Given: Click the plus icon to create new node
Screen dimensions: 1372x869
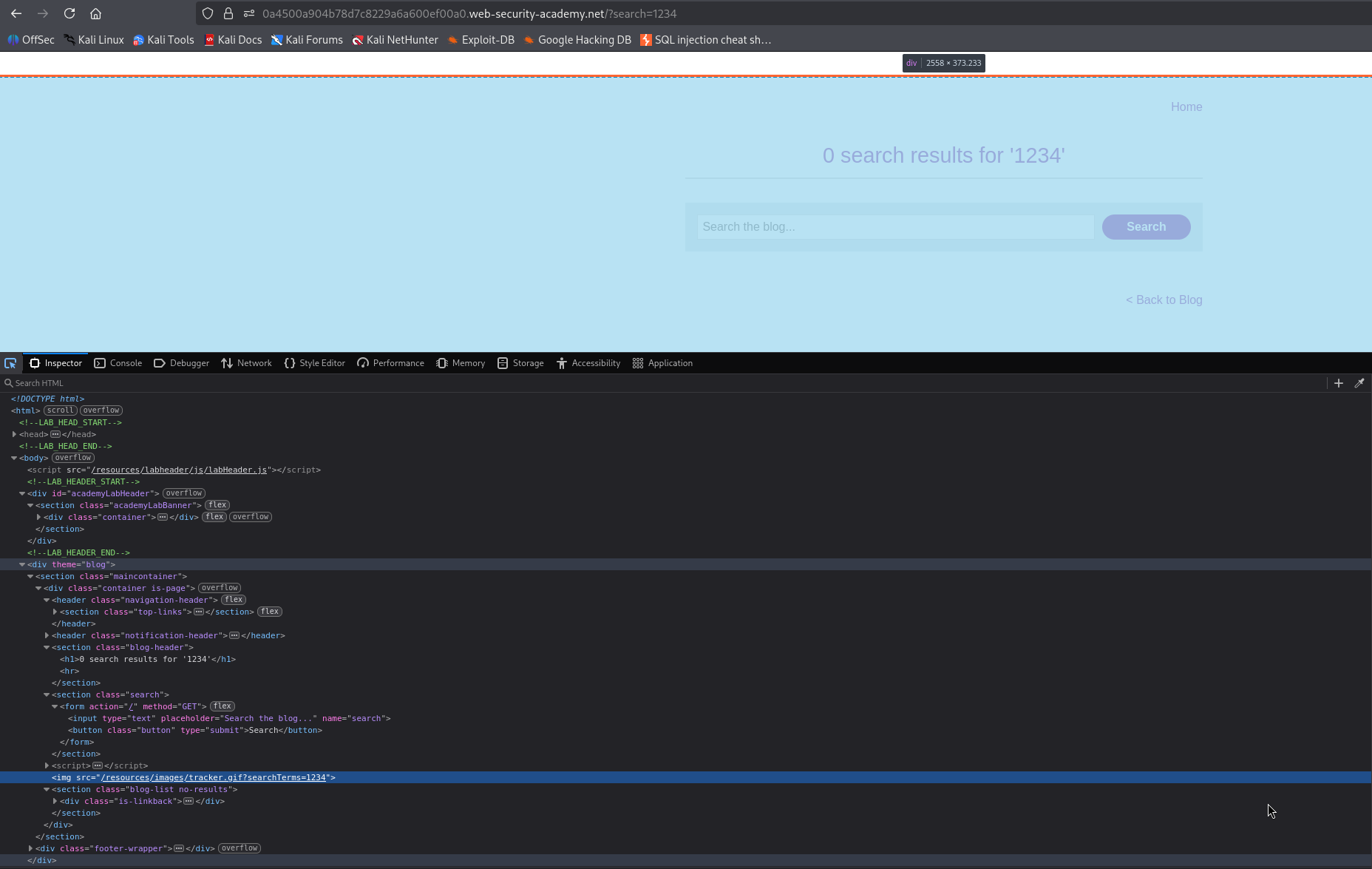Looking at the screenshot, I should click(x=1339, y=383).
